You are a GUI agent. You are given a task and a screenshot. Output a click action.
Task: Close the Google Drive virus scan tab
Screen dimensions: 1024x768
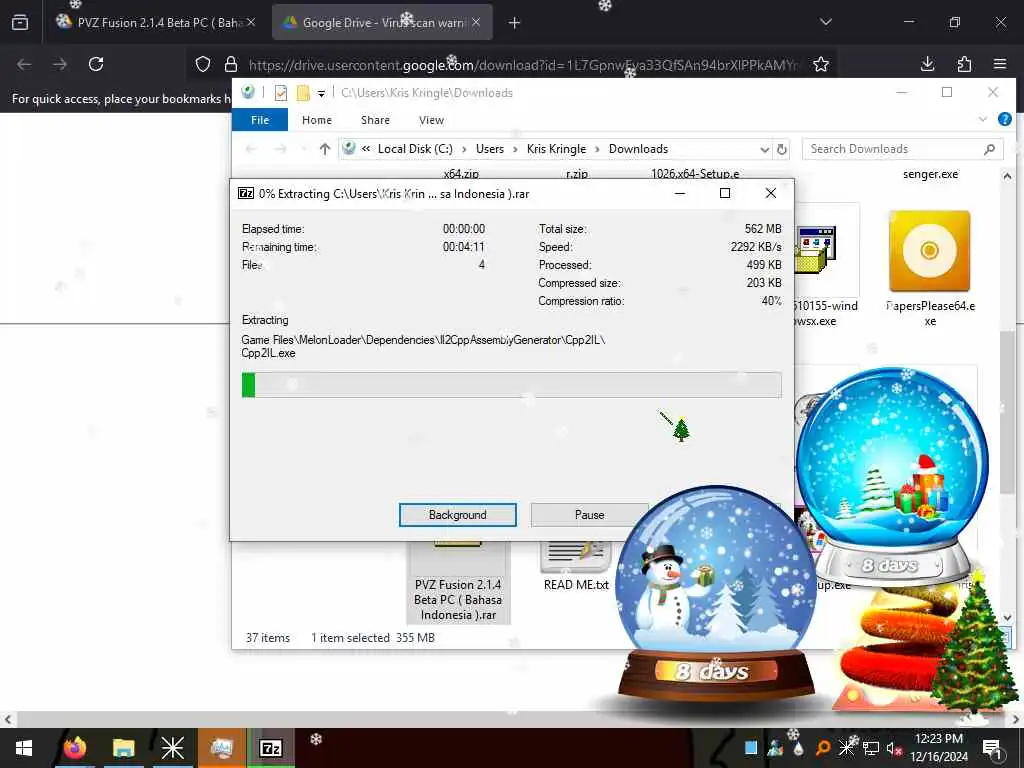coord(476,22)
